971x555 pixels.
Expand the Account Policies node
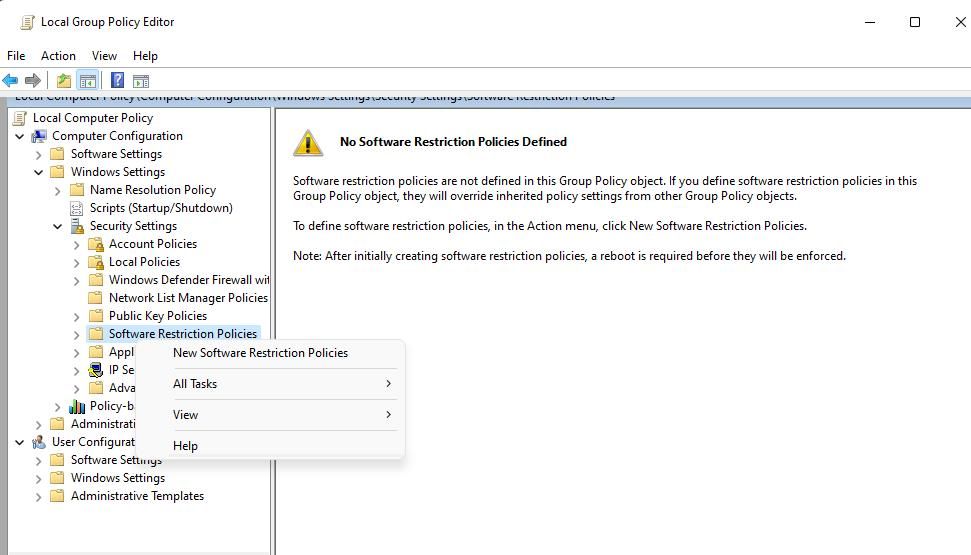tap(76, 245)
